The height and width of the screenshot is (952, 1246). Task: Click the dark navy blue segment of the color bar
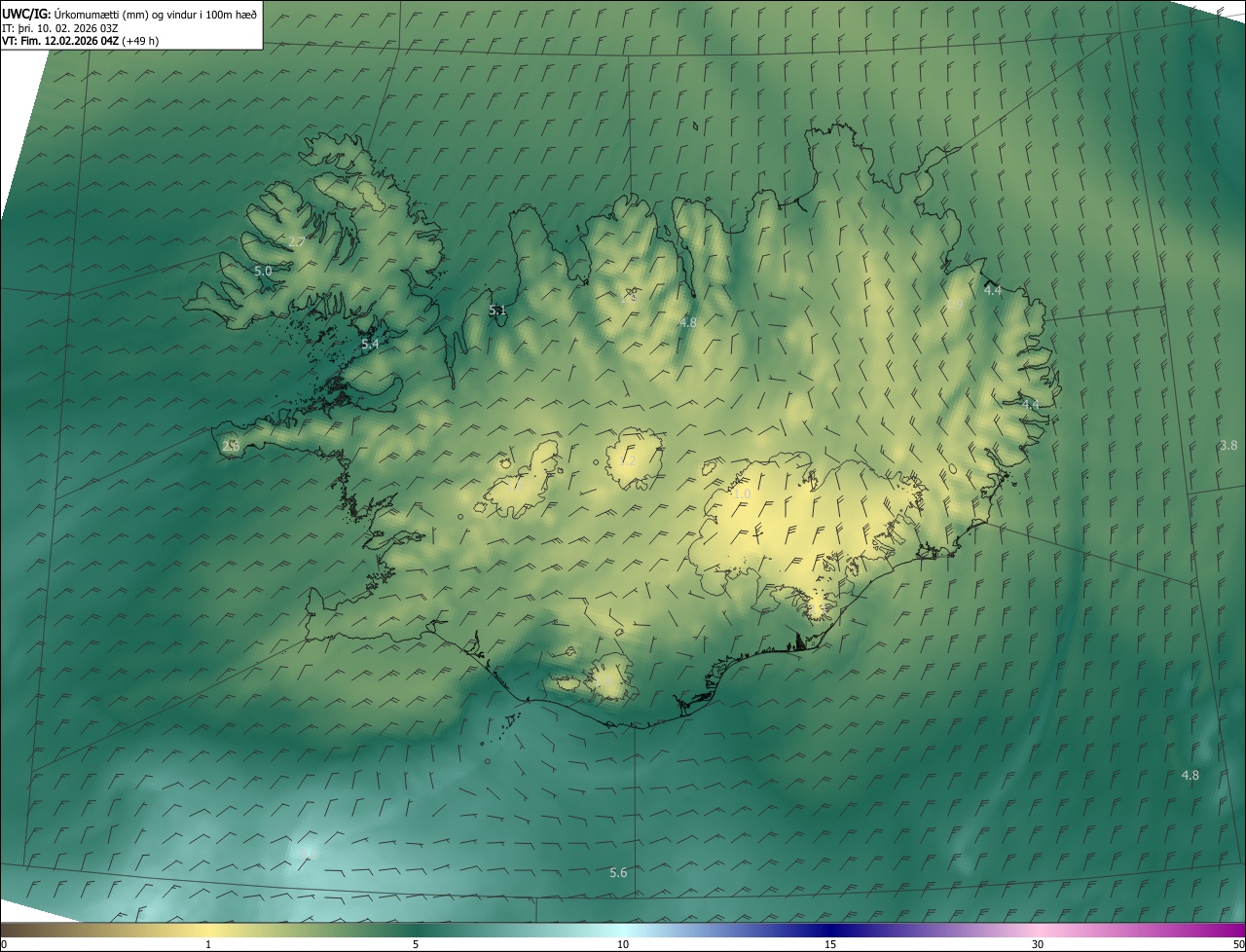(x=830, y=931)
